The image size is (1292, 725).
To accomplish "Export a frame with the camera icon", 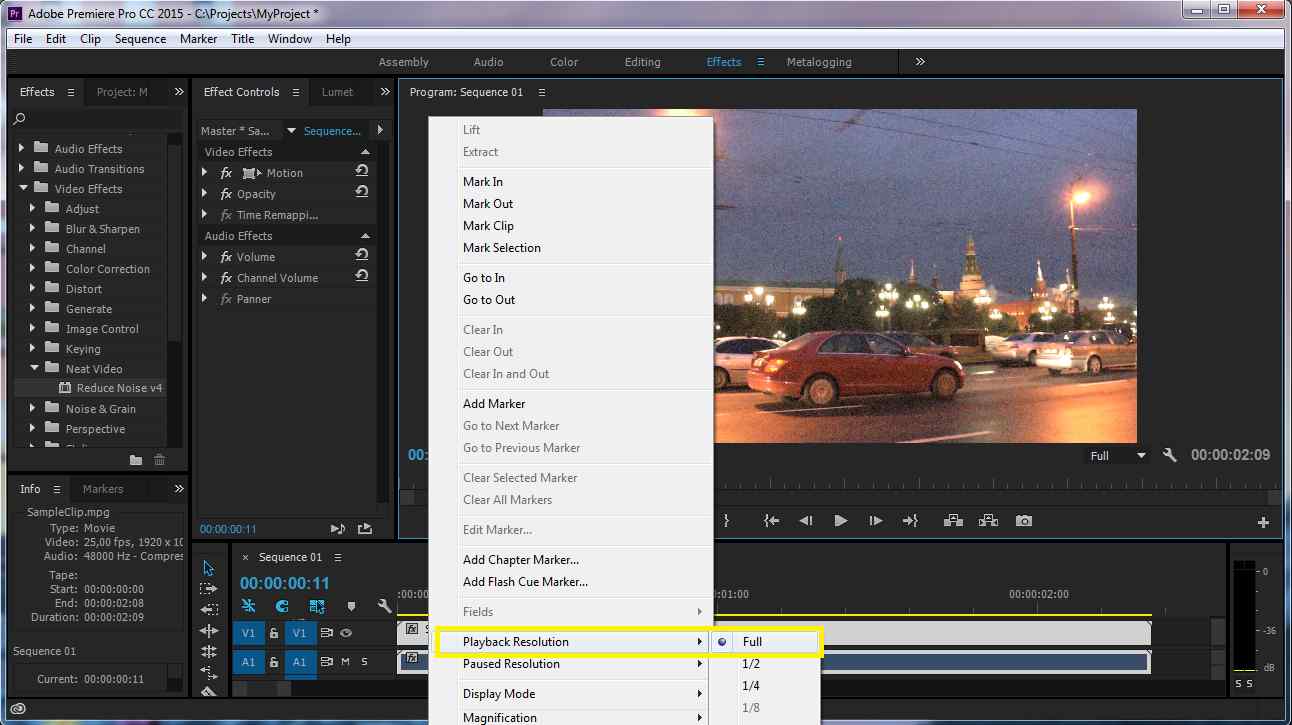I will tap(1023, 521).
